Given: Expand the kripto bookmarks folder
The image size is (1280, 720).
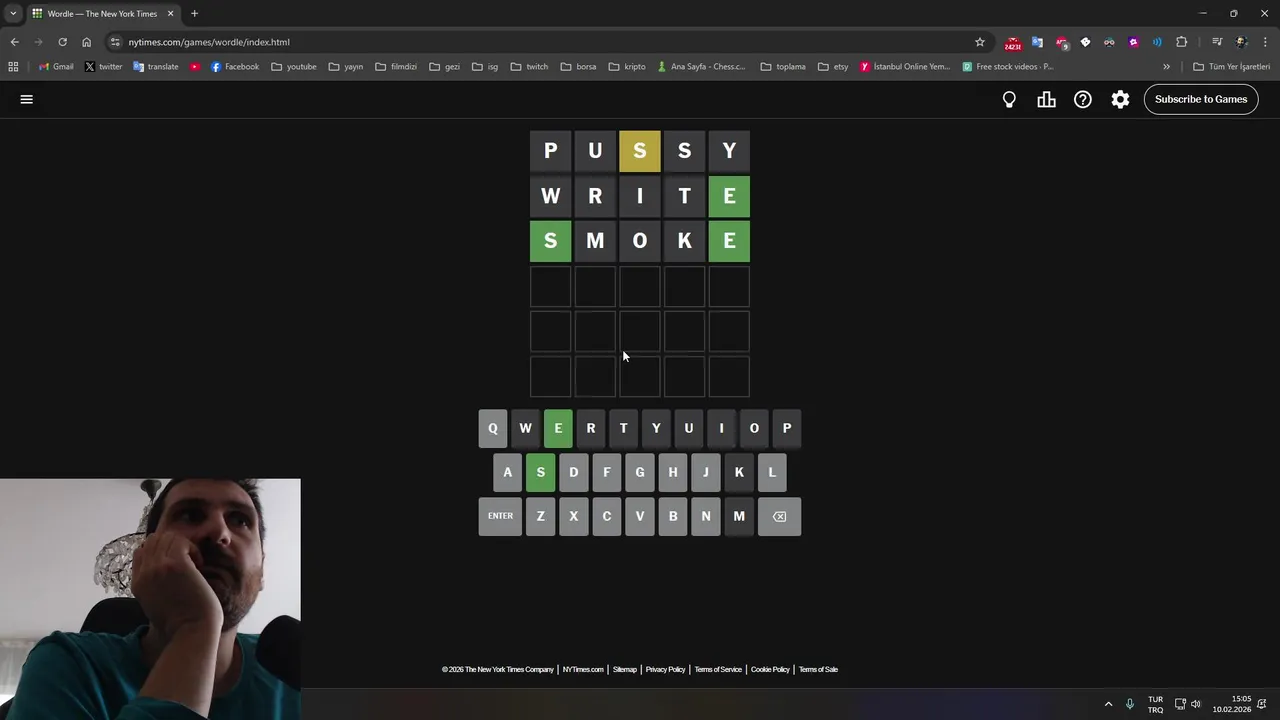Looking at the screenshot, I should point(627,67).
